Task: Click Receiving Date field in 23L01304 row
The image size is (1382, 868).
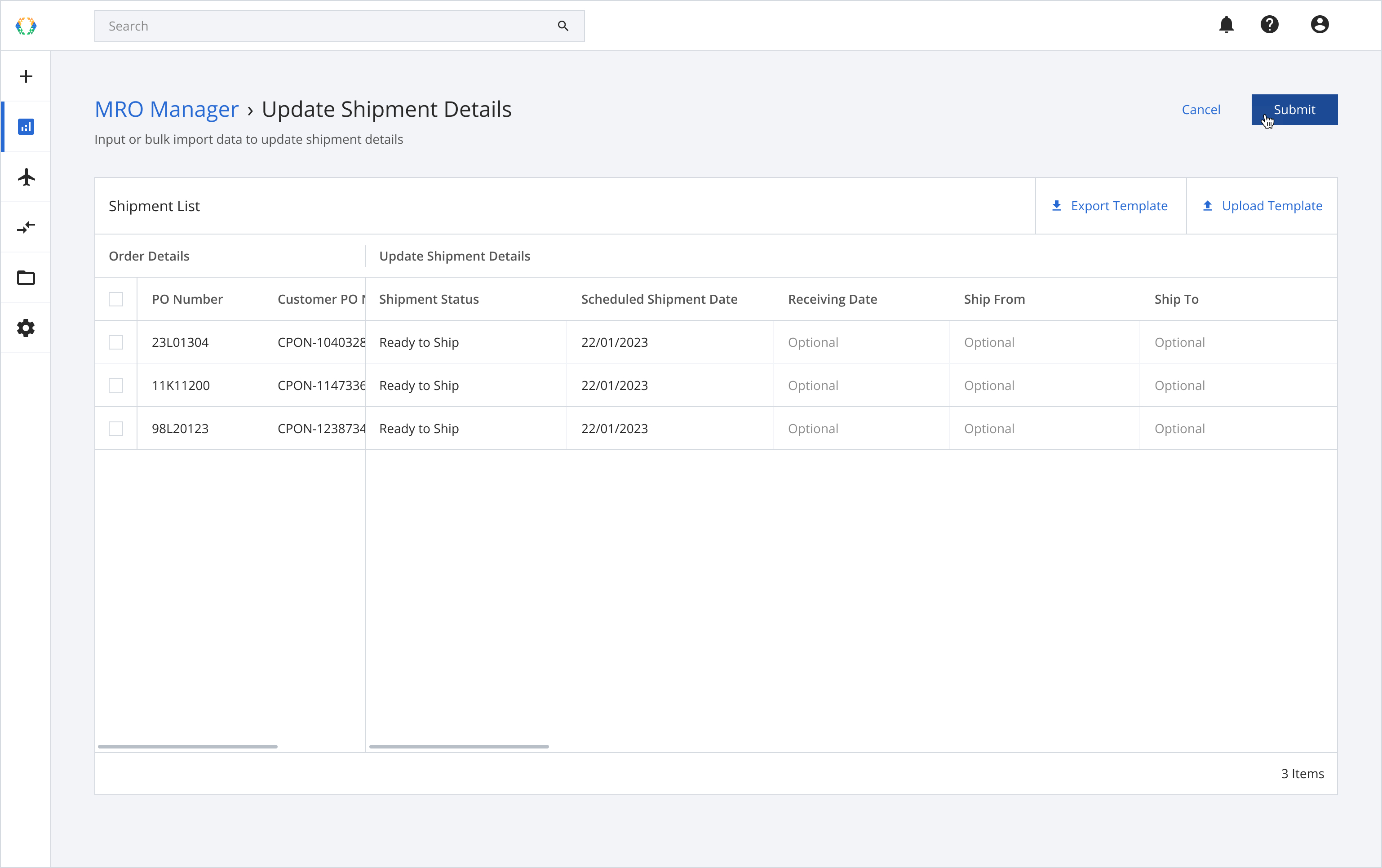Action: tap(861, 342)
